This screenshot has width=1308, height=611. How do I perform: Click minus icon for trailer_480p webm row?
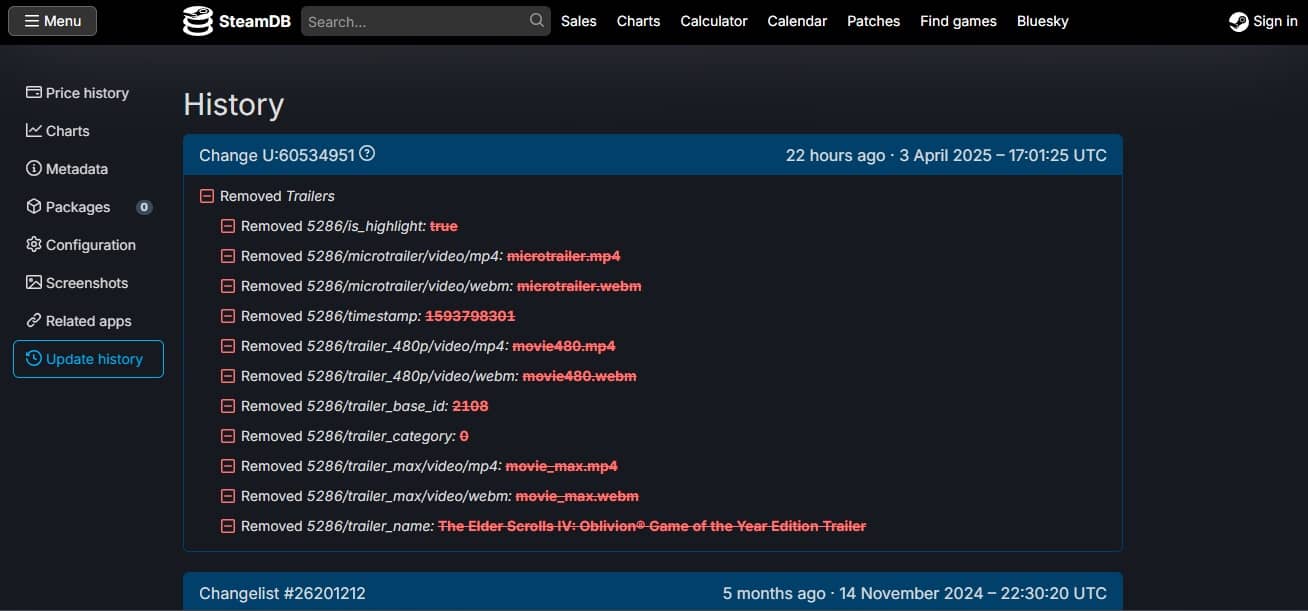pyautogui.click(x=228, y=376)
